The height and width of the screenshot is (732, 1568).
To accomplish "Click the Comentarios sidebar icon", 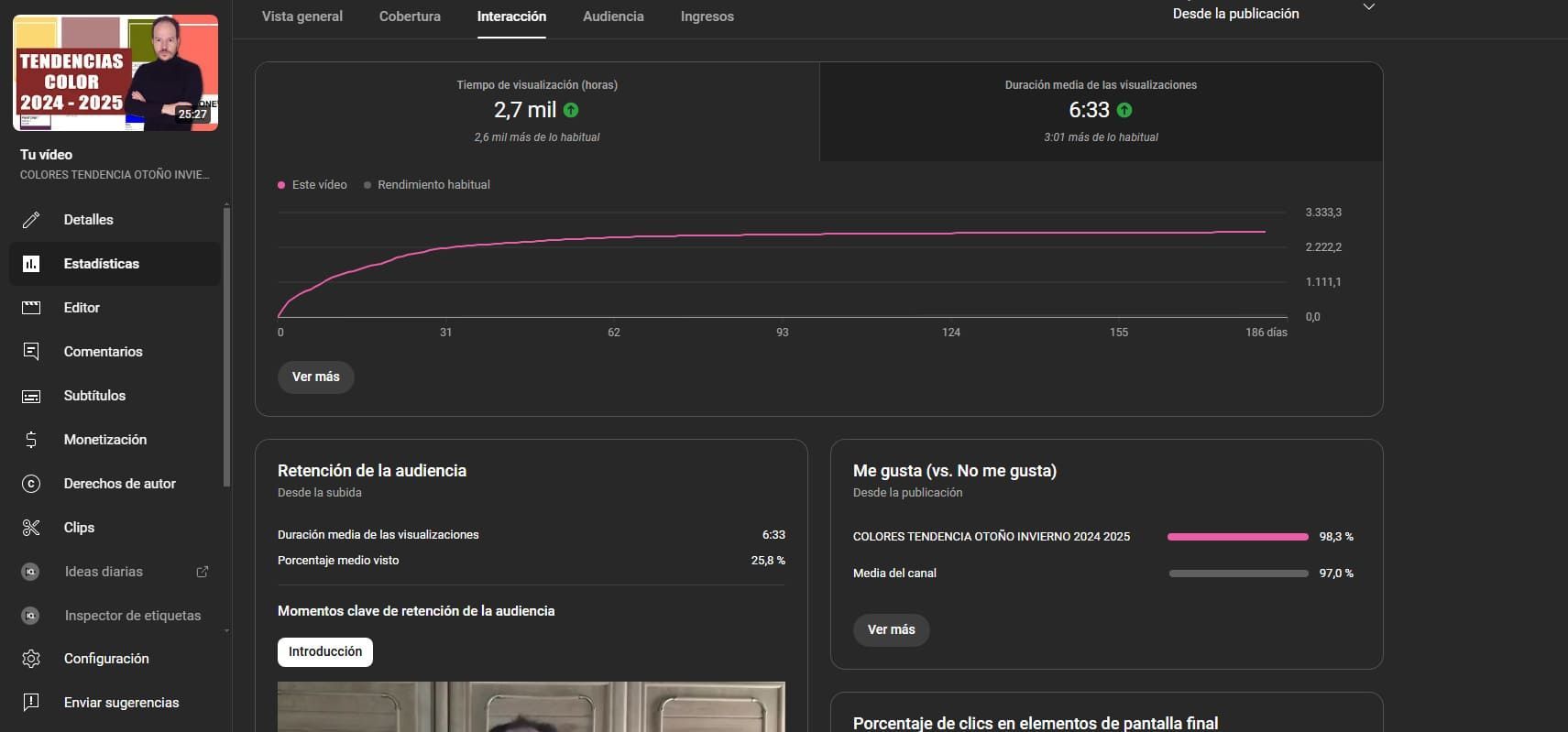I will (31, 352).
